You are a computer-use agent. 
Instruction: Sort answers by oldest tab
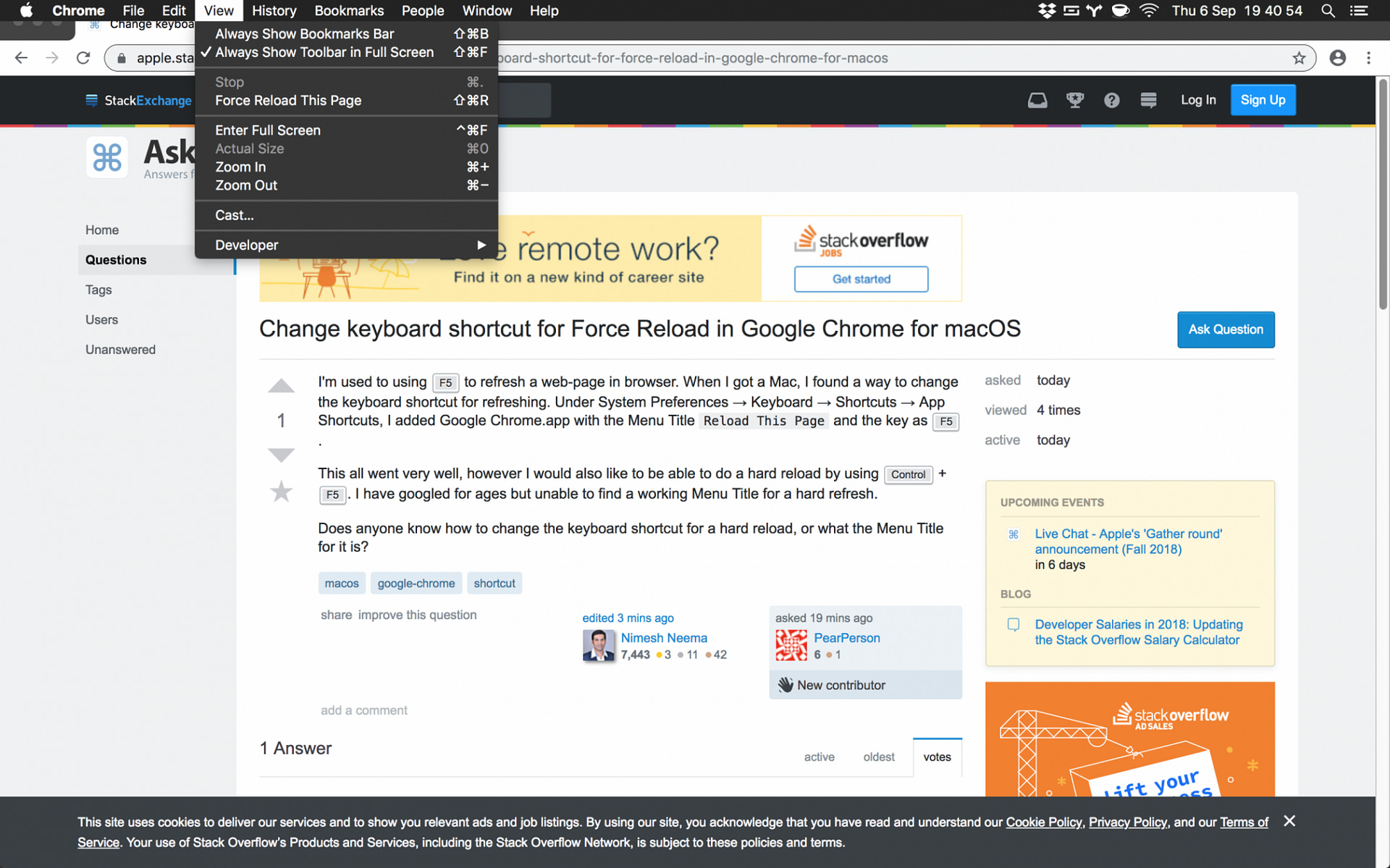click(x=879, y=757)
